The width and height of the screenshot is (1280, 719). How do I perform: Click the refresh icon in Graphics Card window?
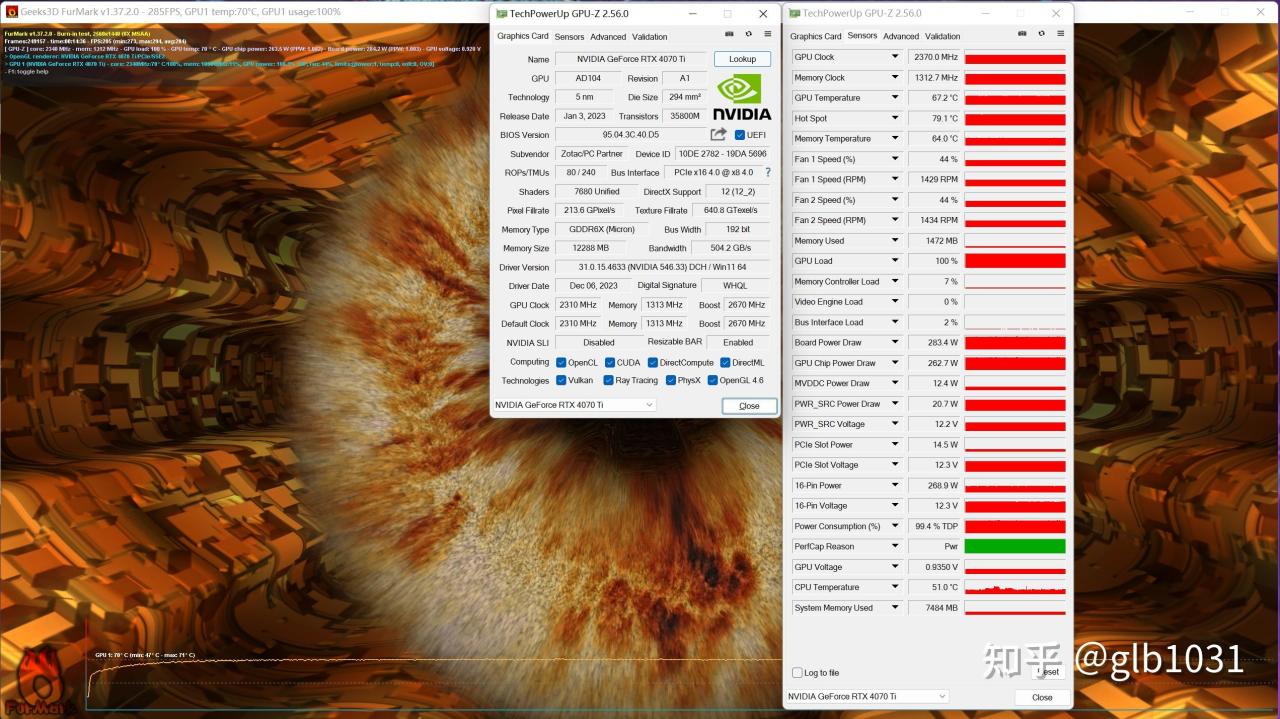point(748,35)
